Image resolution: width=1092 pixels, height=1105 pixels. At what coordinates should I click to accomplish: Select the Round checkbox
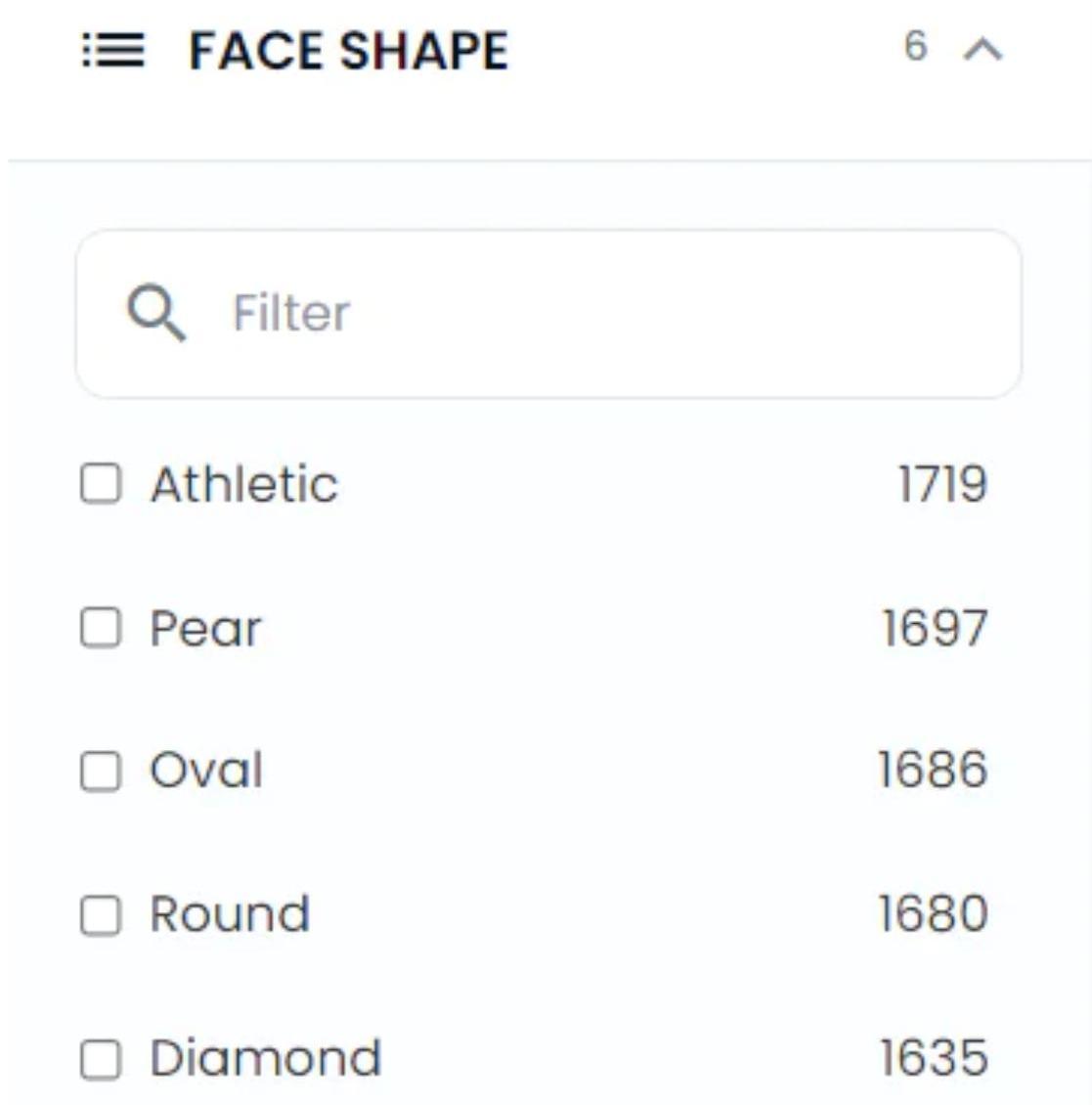pyautogui.click(x=101, y=915)
